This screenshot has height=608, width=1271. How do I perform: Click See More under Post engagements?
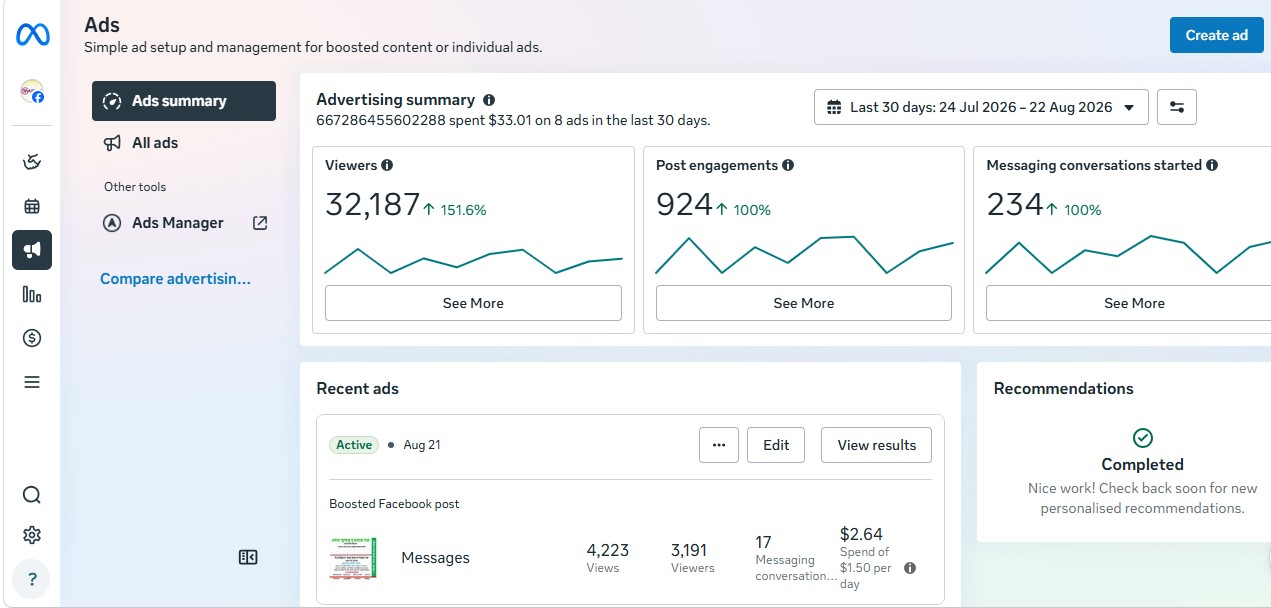coord(804,303)
